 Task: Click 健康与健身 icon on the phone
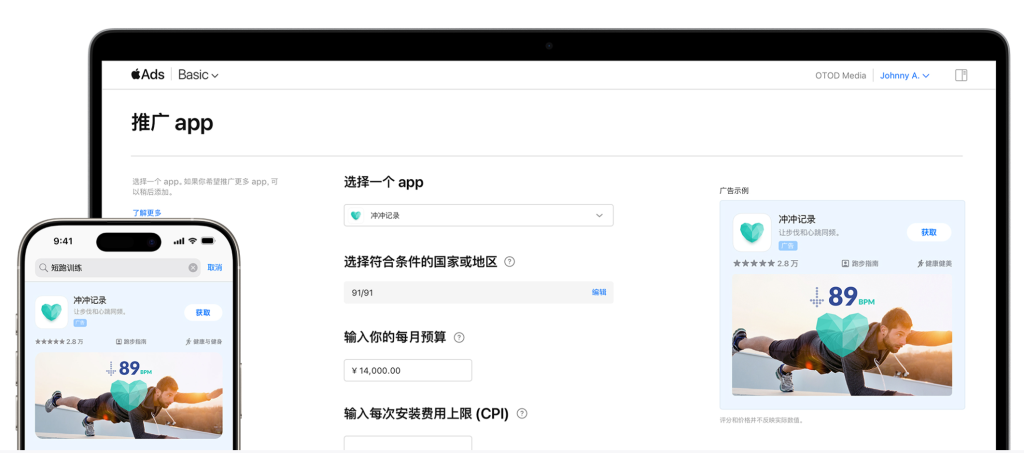(x=189, y=341)
